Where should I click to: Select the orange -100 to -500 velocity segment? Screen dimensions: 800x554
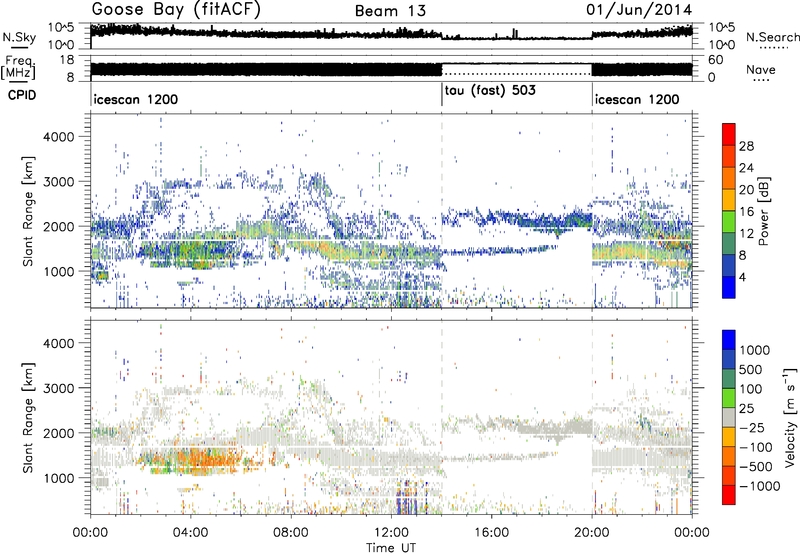[x=729, y=456]
